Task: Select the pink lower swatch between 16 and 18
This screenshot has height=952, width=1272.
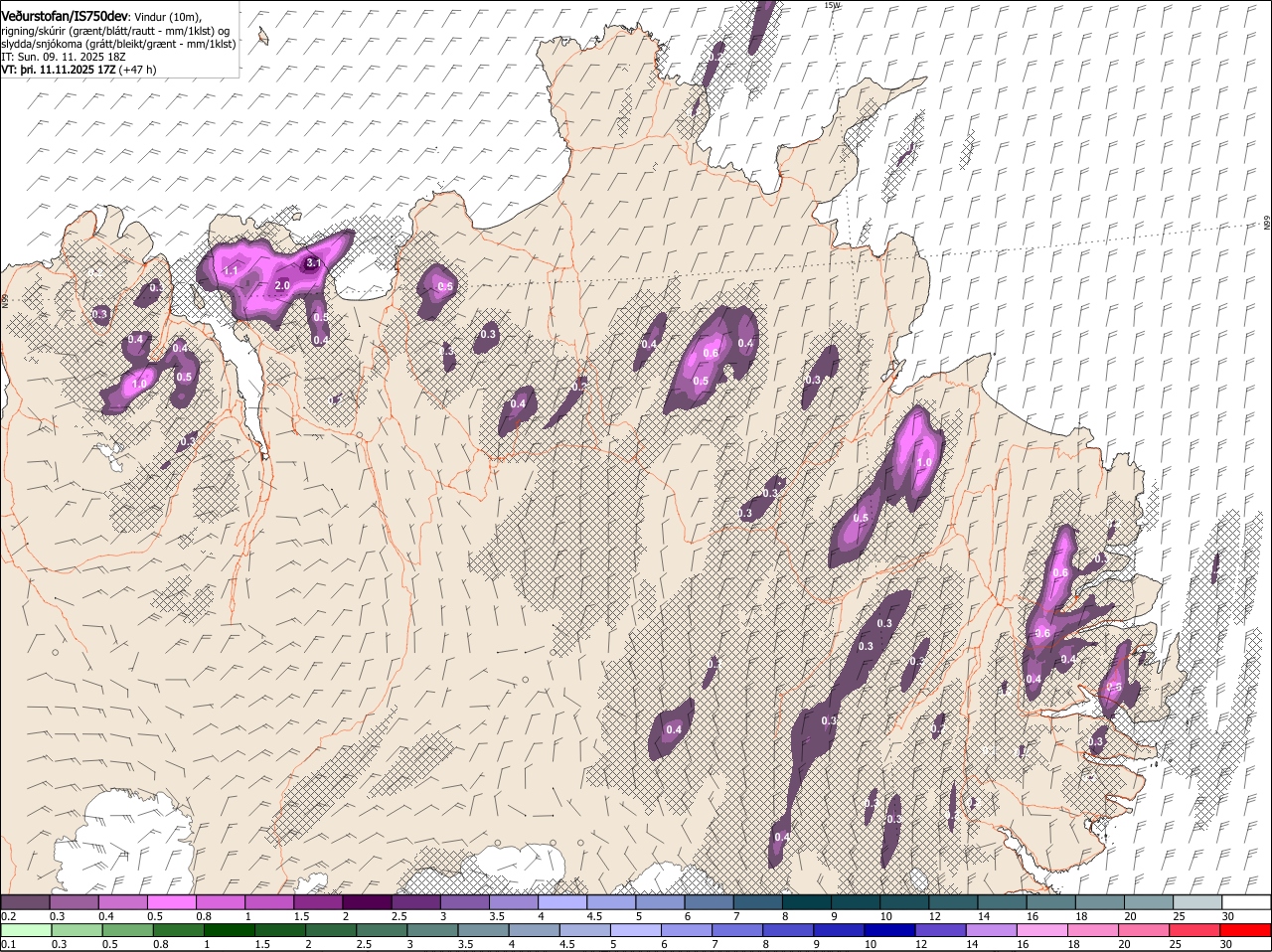Action: click(x=1041, y=930)
